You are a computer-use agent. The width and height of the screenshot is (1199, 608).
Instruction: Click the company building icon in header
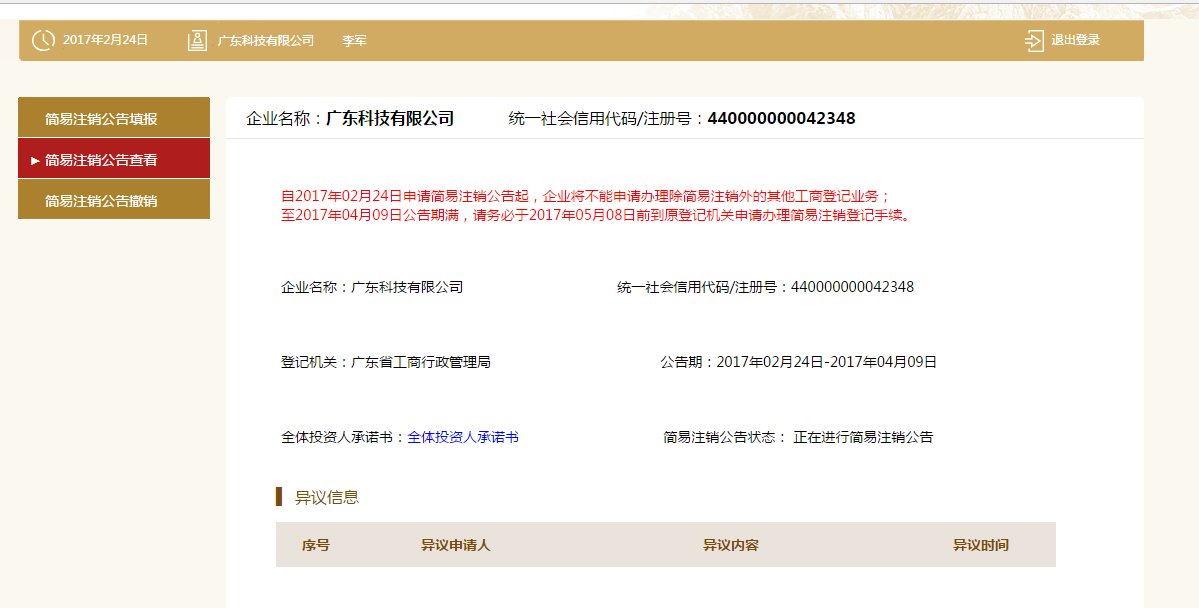pos(197,41)
